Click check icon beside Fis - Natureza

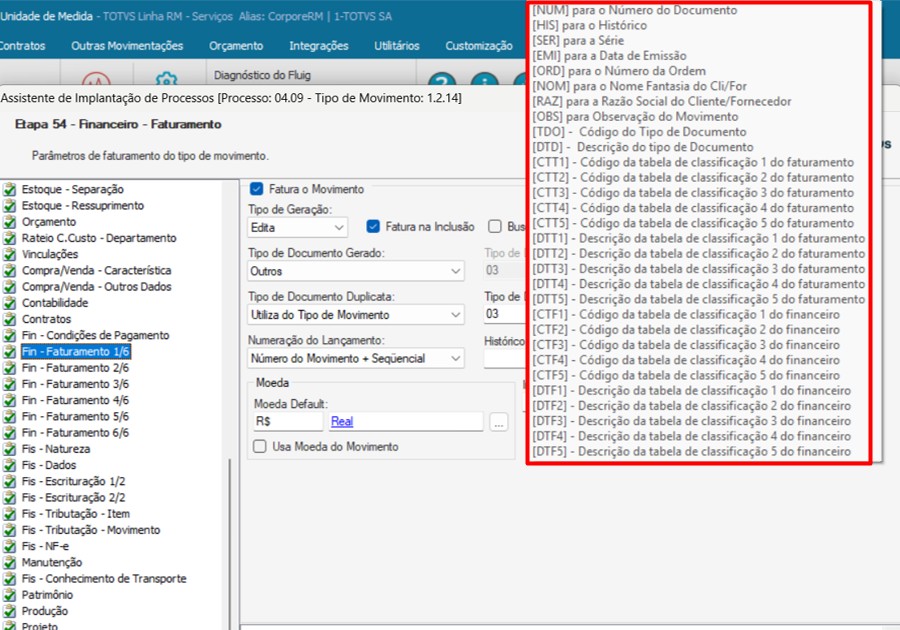10,449
